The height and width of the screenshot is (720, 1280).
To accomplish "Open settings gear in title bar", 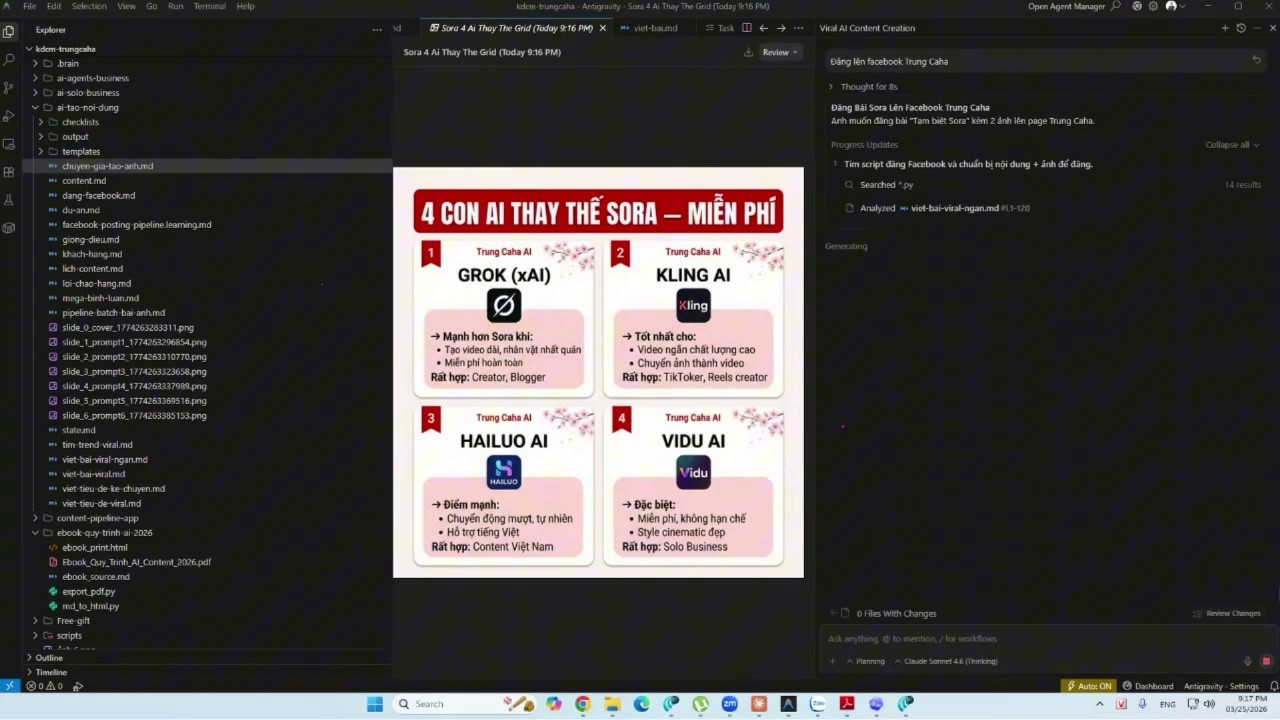I will pyautogui.click(x=1154, y=6).
